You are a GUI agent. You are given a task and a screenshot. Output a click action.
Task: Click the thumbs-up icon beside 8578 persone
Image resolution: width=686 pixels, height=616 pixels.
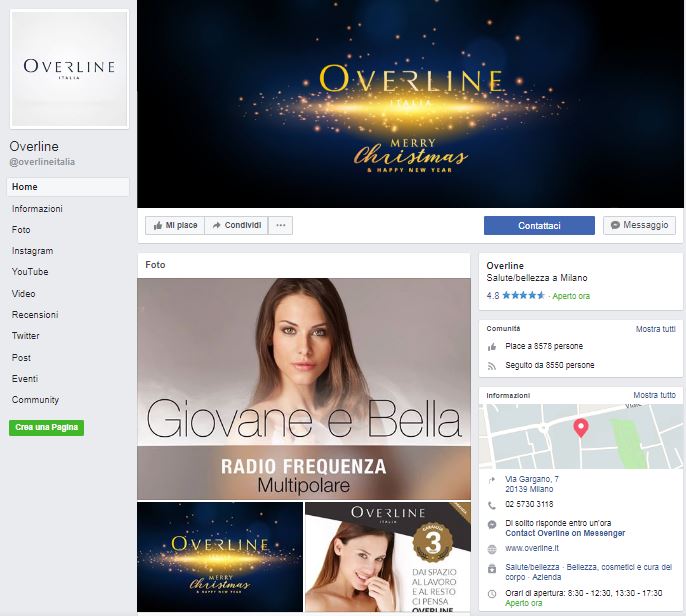492,347
